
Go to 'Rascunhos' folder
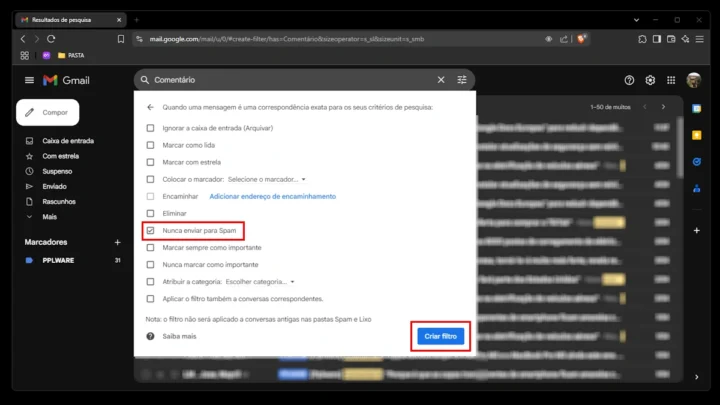click(x=59, y=201)
